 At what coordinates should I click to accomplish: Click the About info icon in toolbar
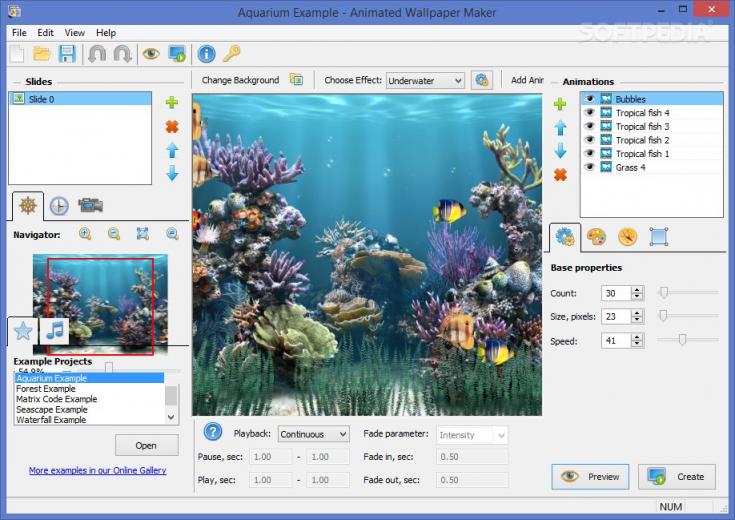pos(206,54)
